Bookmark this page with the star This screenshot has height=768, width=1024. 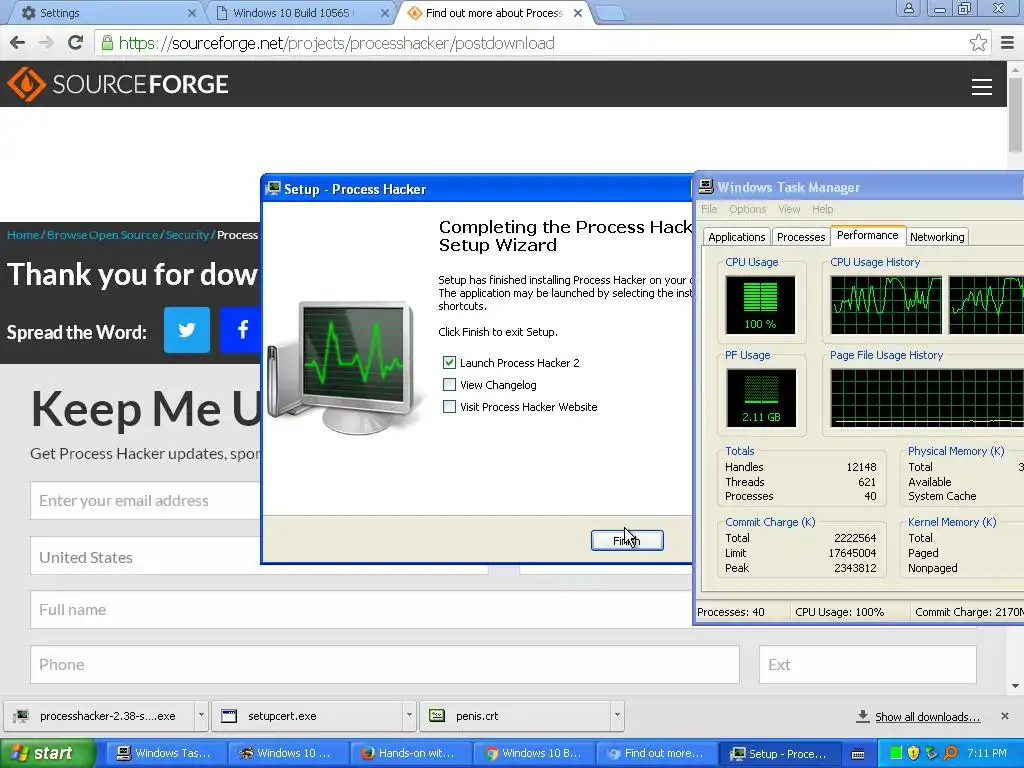point(978,43)
